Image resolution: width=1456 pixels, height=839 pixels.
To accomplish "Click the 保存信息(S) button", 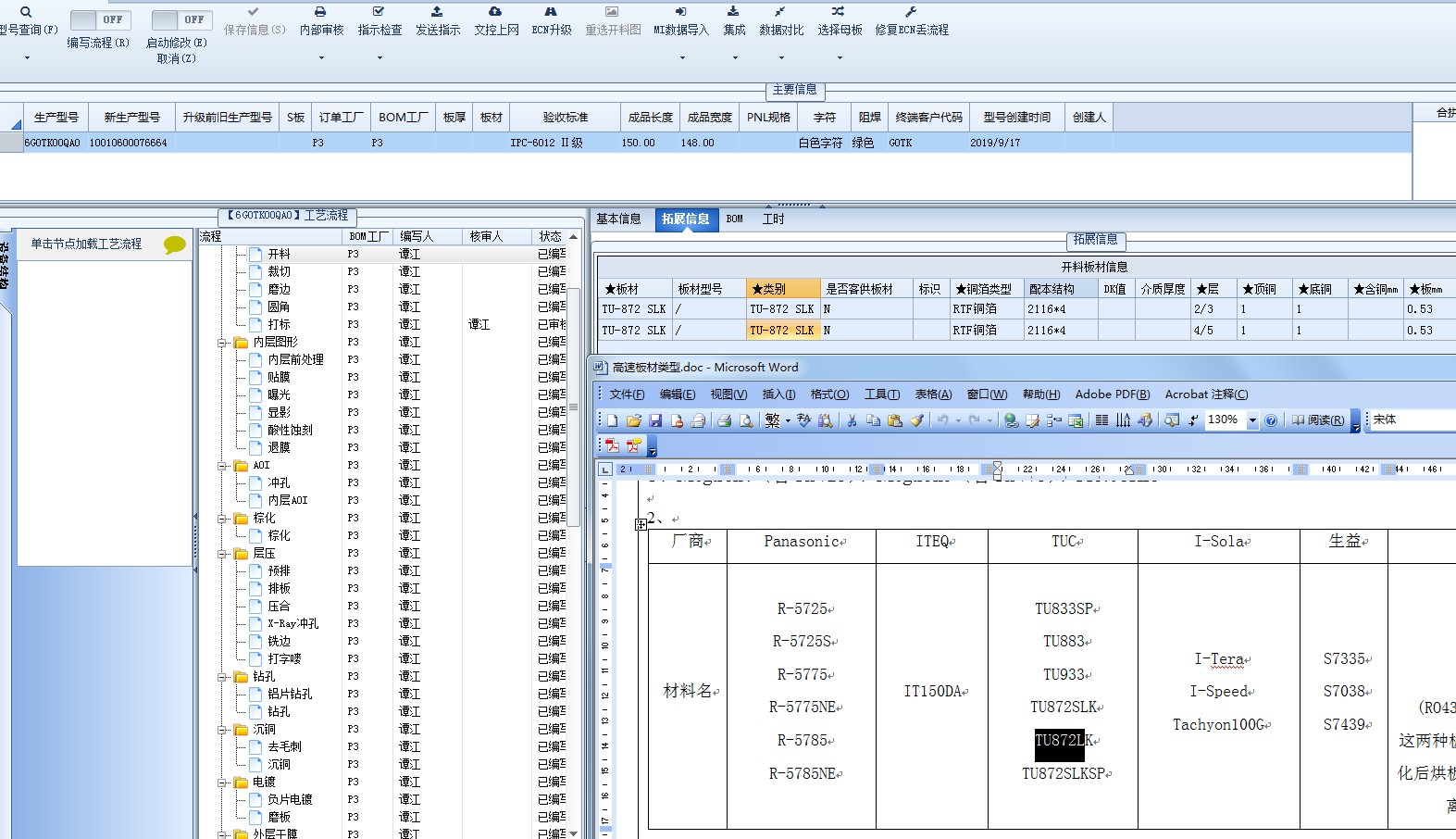I will coord(255,21).
